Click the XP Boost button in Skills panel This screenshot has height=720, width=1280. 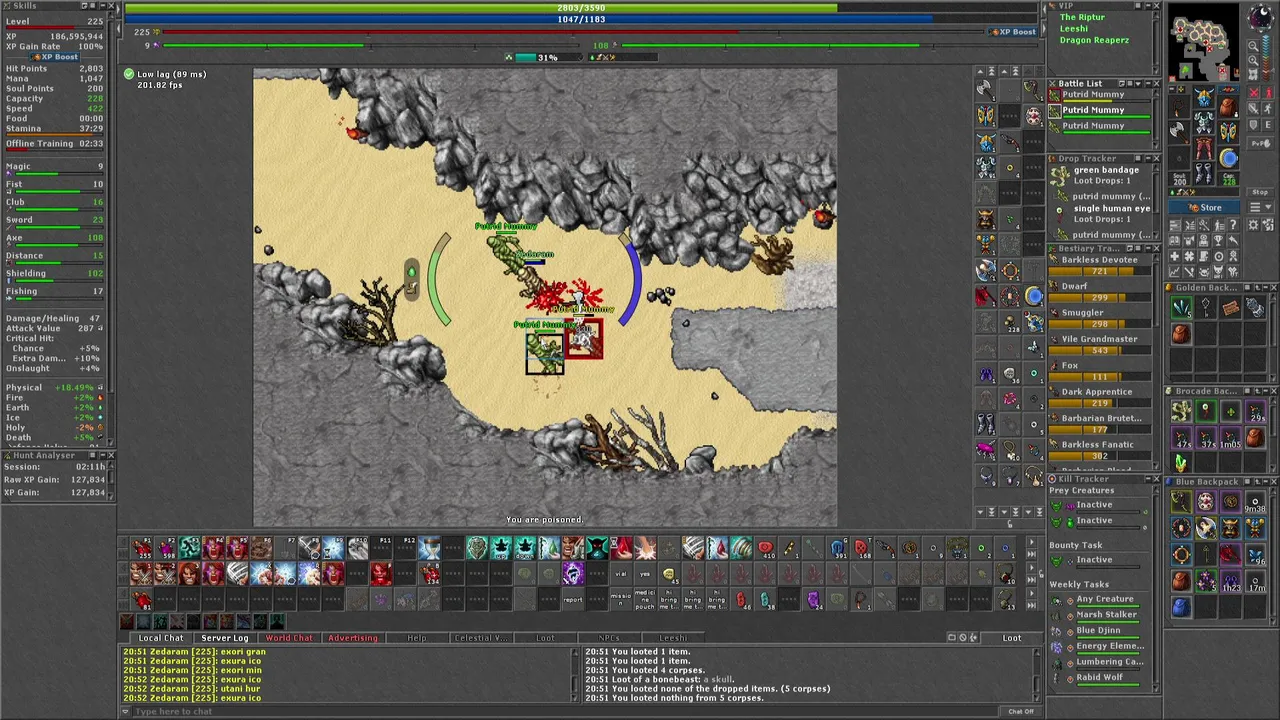[x=55, y=57]
